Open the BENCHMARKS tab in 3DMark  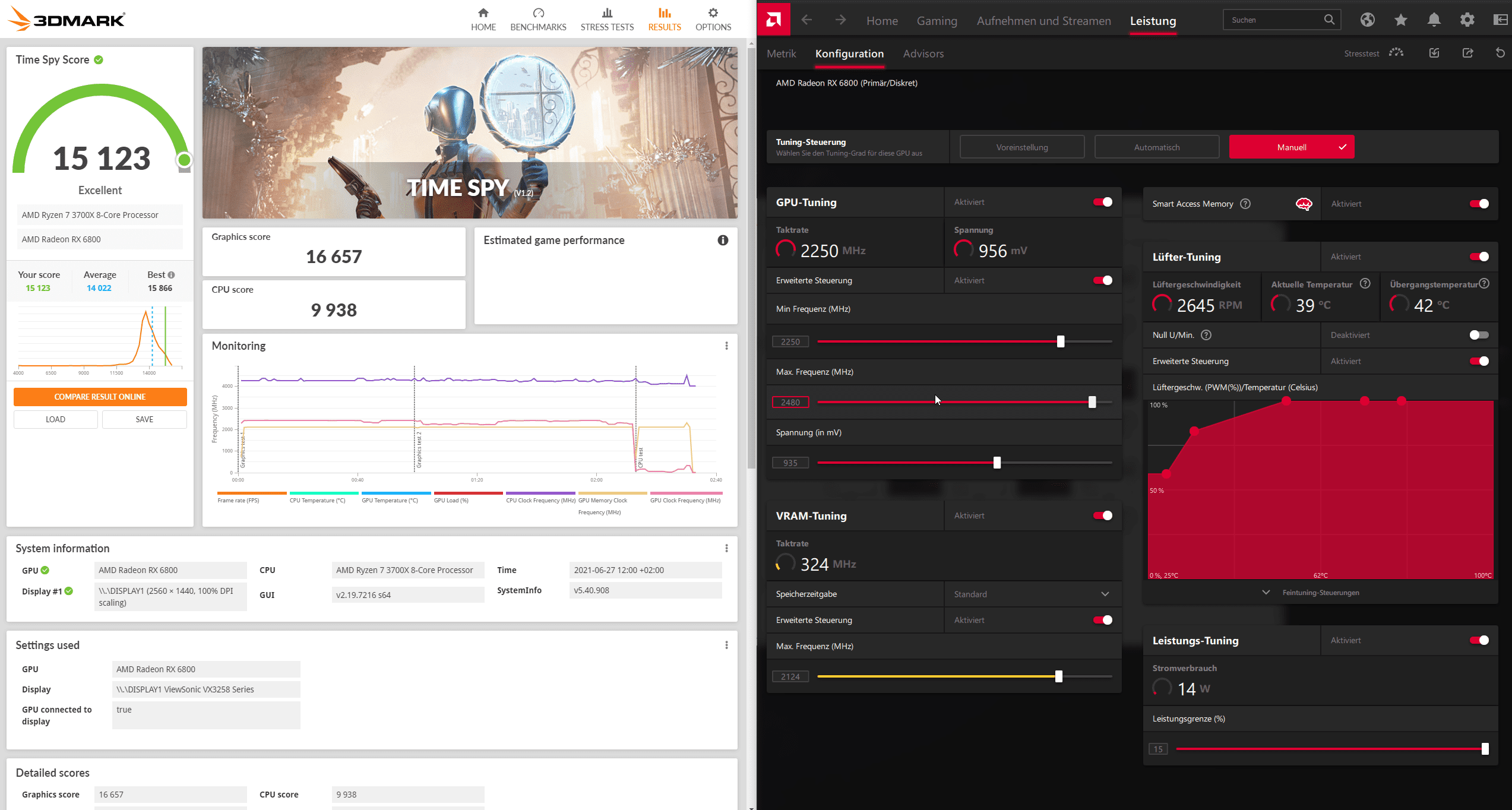click(x=538, y=20)
